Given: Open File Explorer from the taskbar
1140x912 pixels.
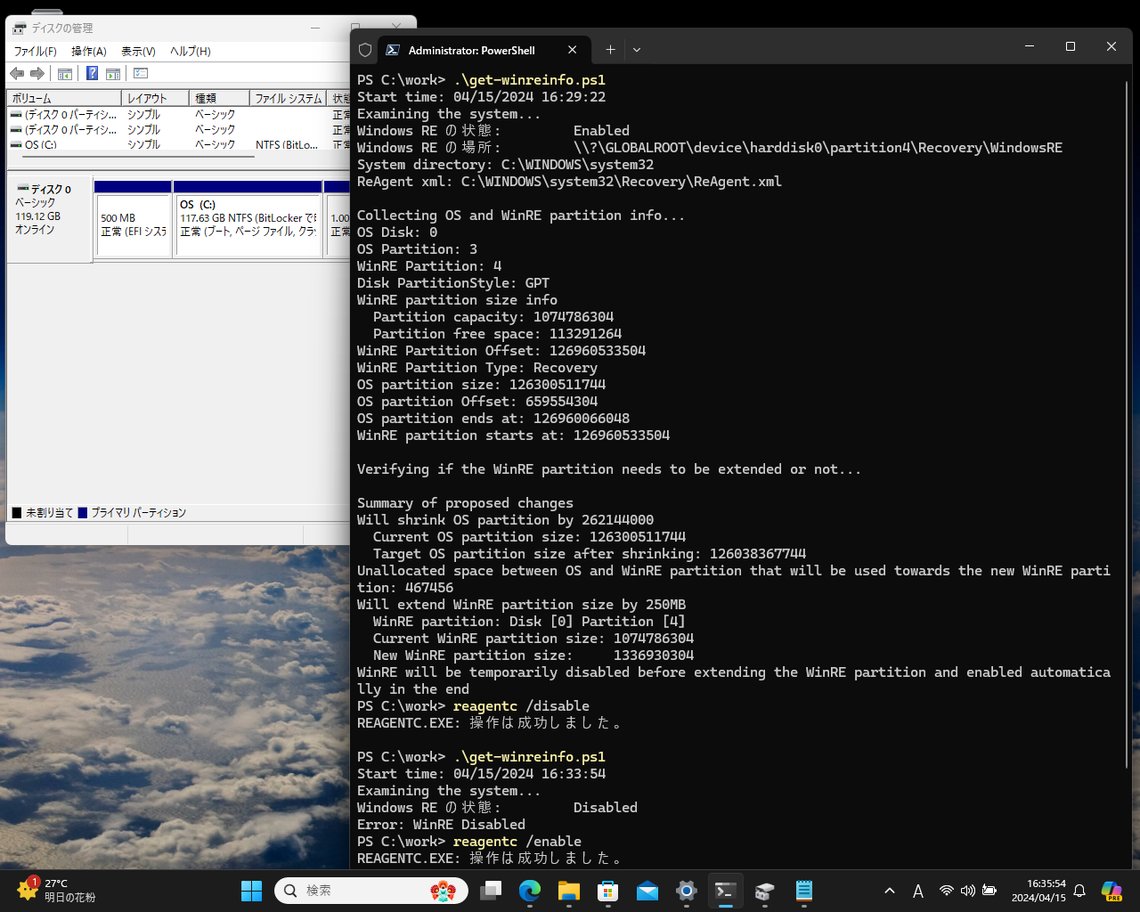Looking at the screenshot, I should pos(568,890).
